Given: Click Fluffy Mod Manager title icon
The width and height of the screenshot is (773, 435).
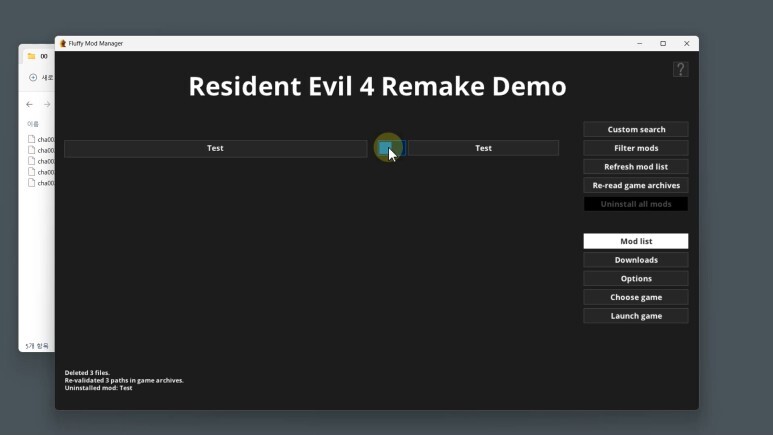Looking at the screenshot, I should [63, 43].
